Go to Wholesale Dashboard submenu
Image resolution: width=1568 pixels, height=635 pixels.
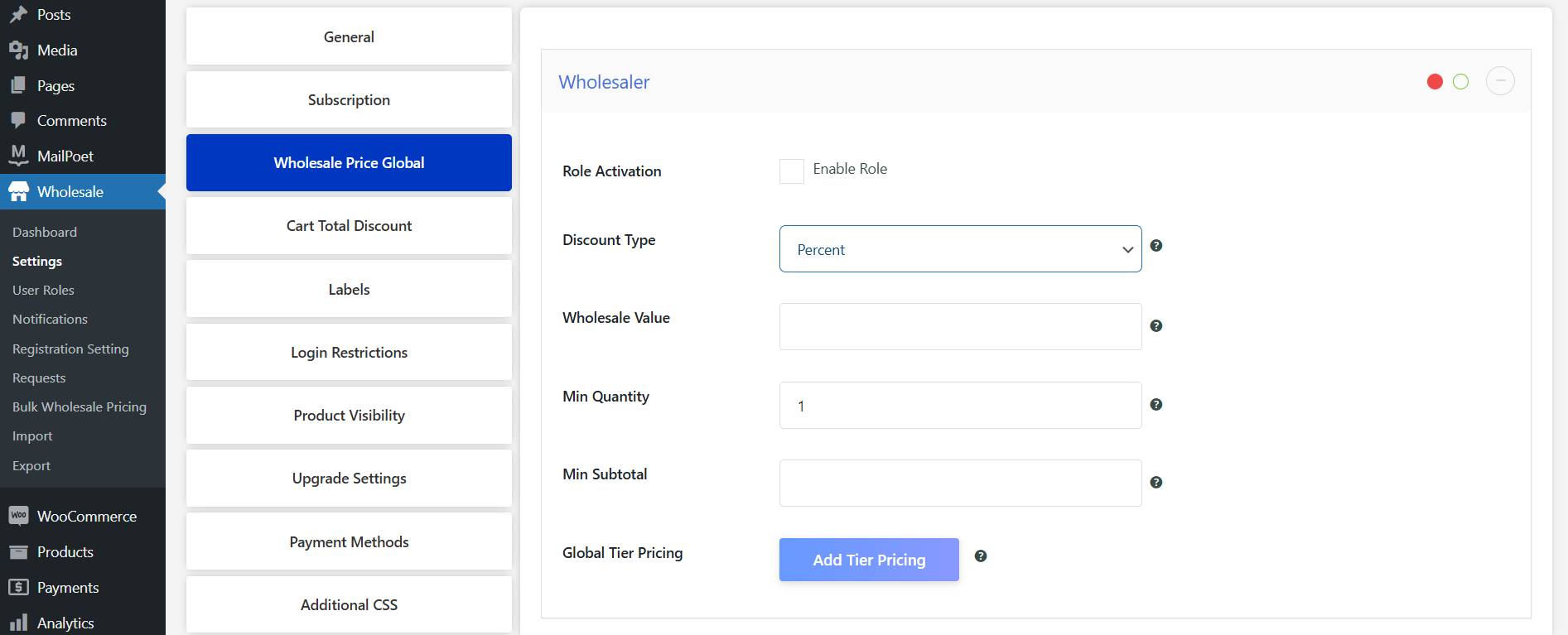coord(45,232)
